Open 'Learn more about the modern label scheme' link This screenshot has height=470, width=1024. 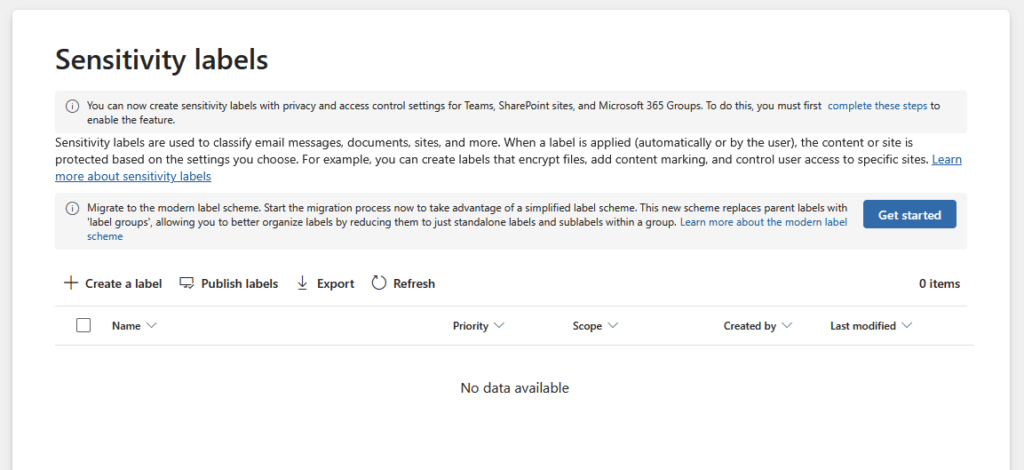467,229
